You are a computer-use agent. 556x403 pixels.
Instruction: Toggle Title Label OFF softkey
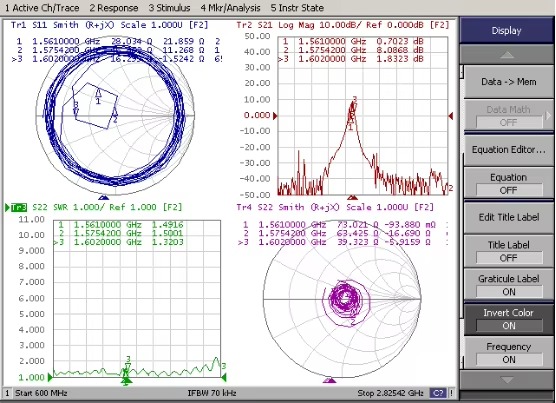pos(508,251)
